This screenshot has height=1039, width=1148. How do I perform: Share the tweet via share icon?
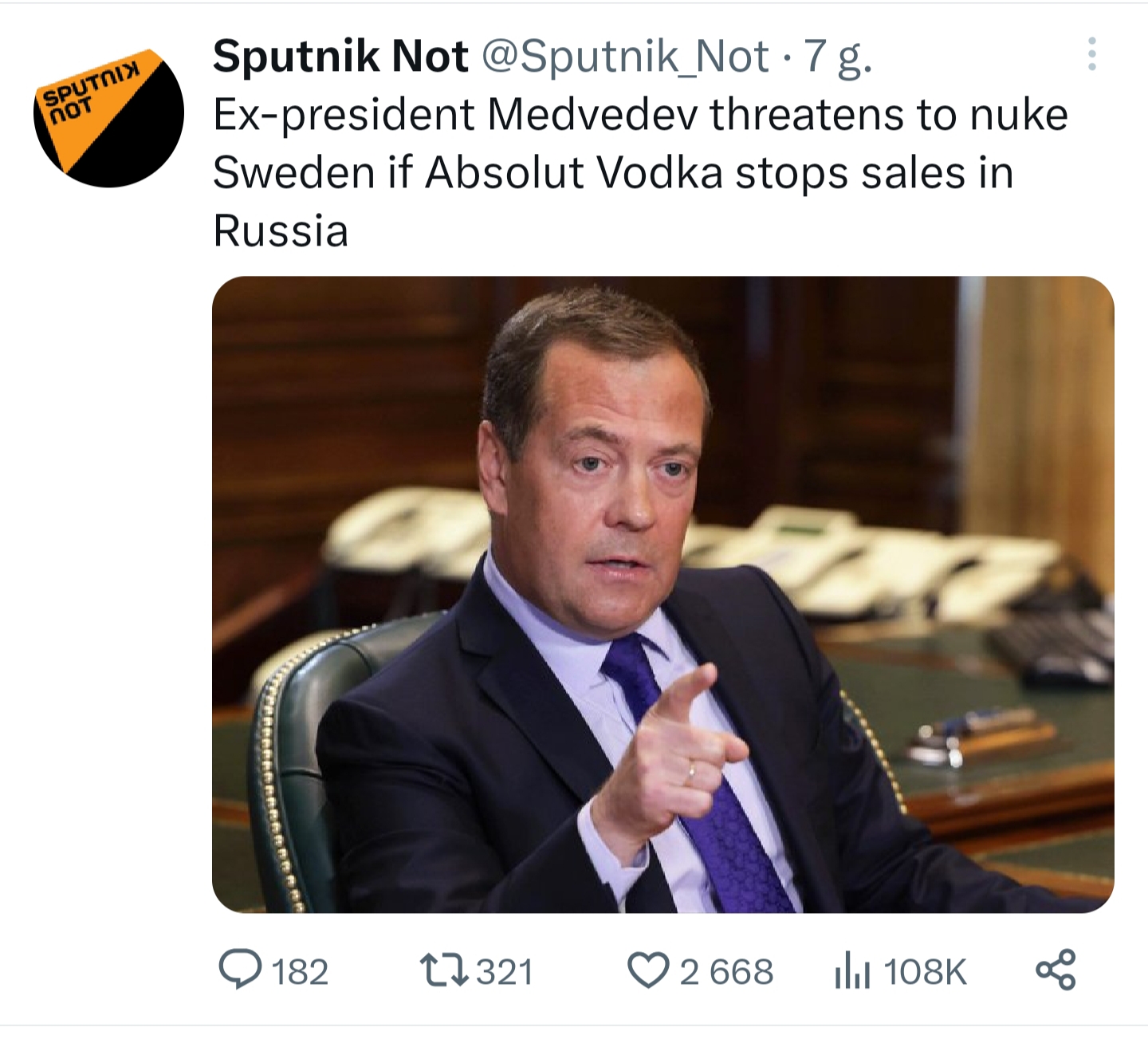click(x=1056, y=970)
